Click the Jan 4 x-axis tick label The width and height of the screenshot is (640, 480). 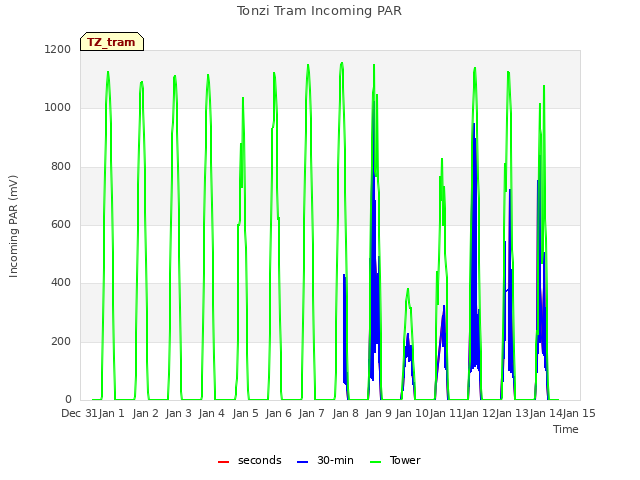[x=211, y=413]
